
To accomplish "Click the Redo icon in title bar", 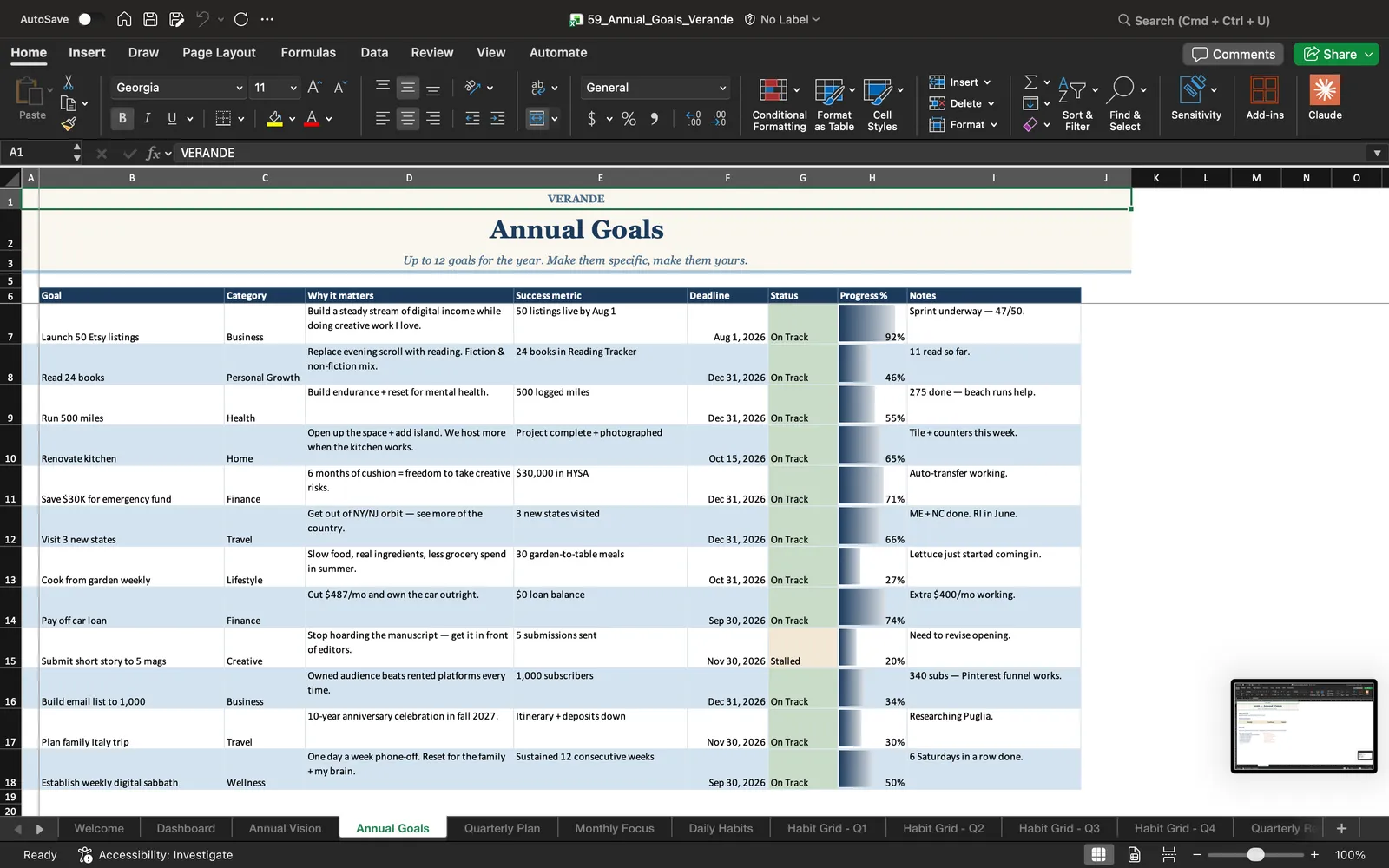I will (241, 19).
